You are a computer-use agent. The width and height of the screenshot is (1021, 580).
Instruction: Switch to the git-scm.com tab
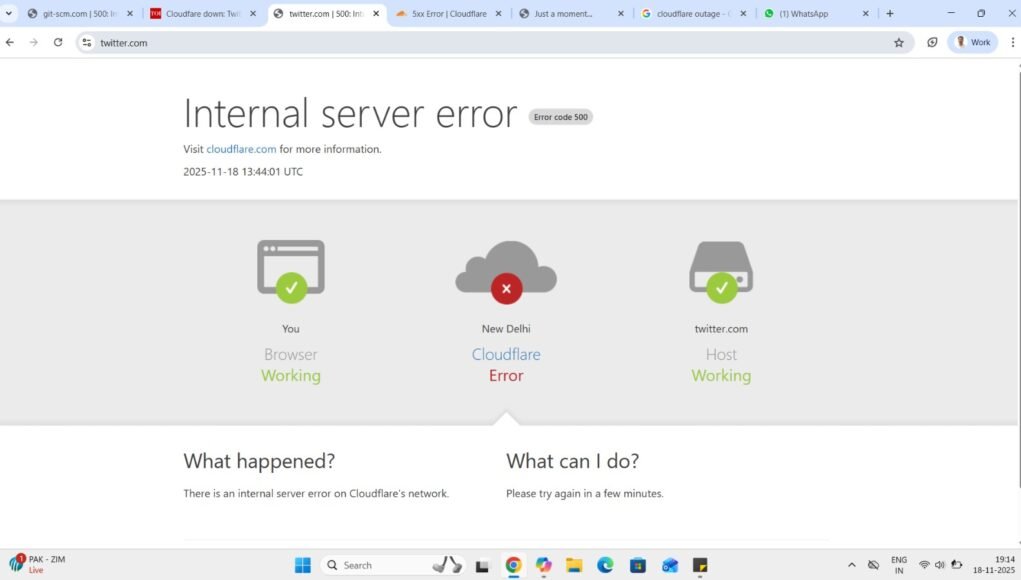[75, 14]
